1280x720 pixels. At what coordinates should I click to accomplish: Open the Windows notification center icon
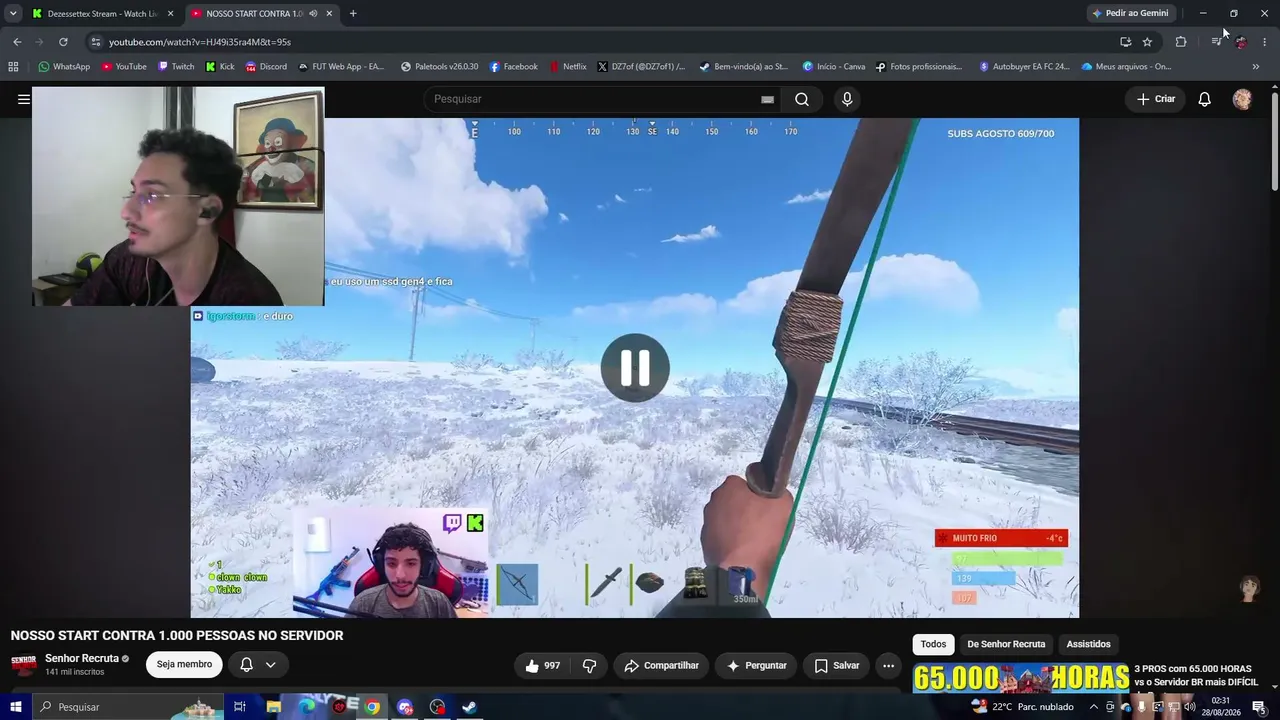(1259, 707)
